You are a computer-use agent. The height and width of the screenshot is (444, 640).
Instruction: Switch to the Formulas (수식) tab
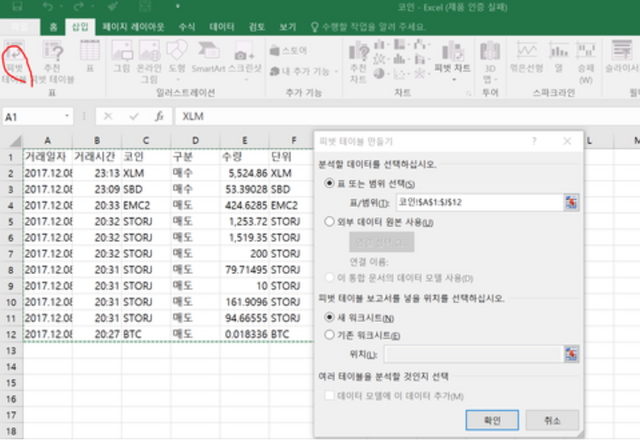(x=187, y=27)
